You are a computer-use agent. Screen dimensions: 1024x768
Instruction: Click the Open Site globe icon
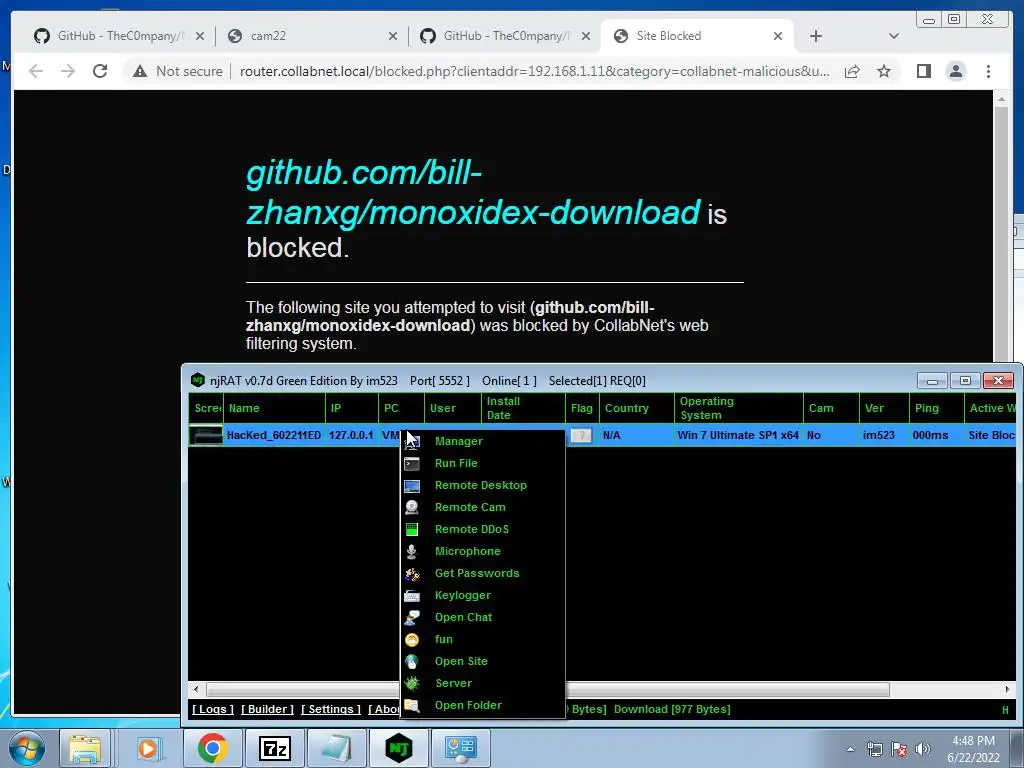click(411, 662)
